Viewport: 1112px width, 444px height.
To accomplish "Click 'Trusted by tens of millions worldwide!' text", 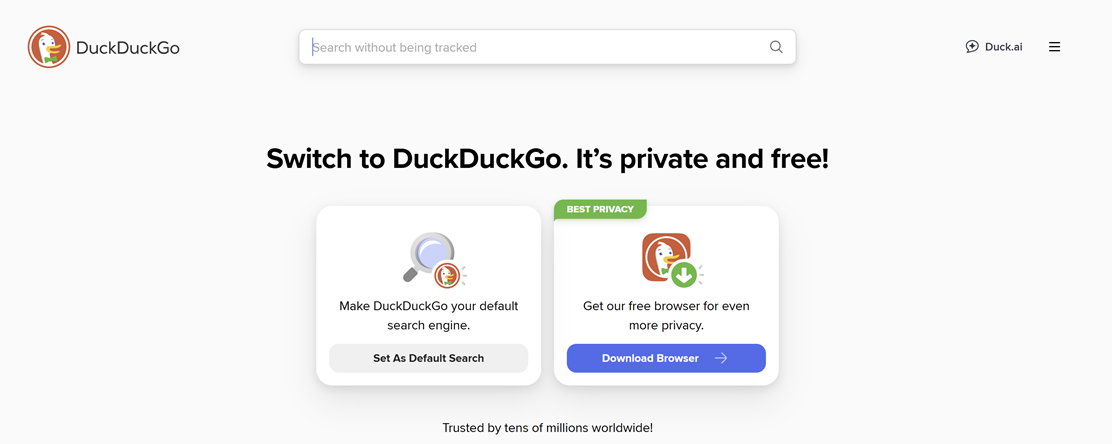I will (x=547, y=428).
